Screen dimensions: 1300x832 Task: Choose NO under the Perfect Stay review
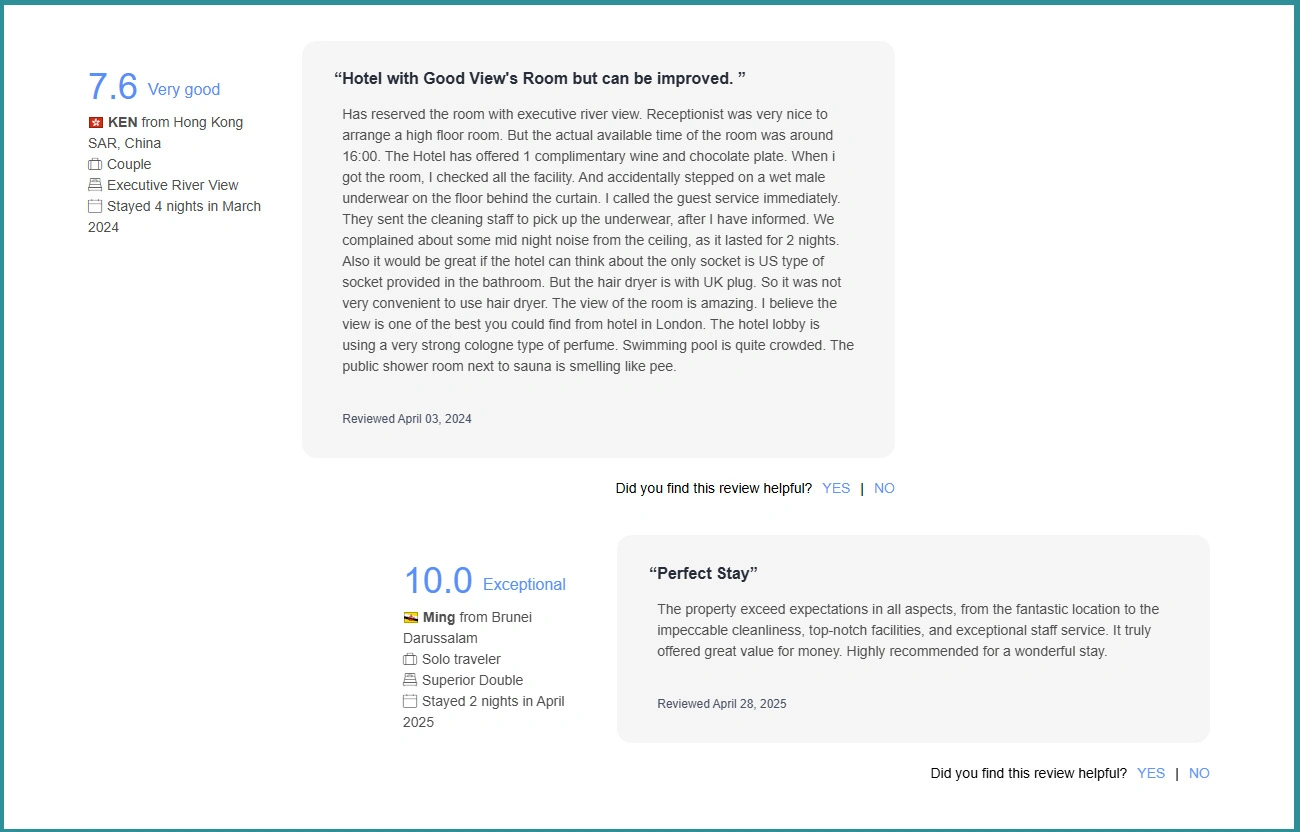pyautogui.click(x=1199, y=773)
